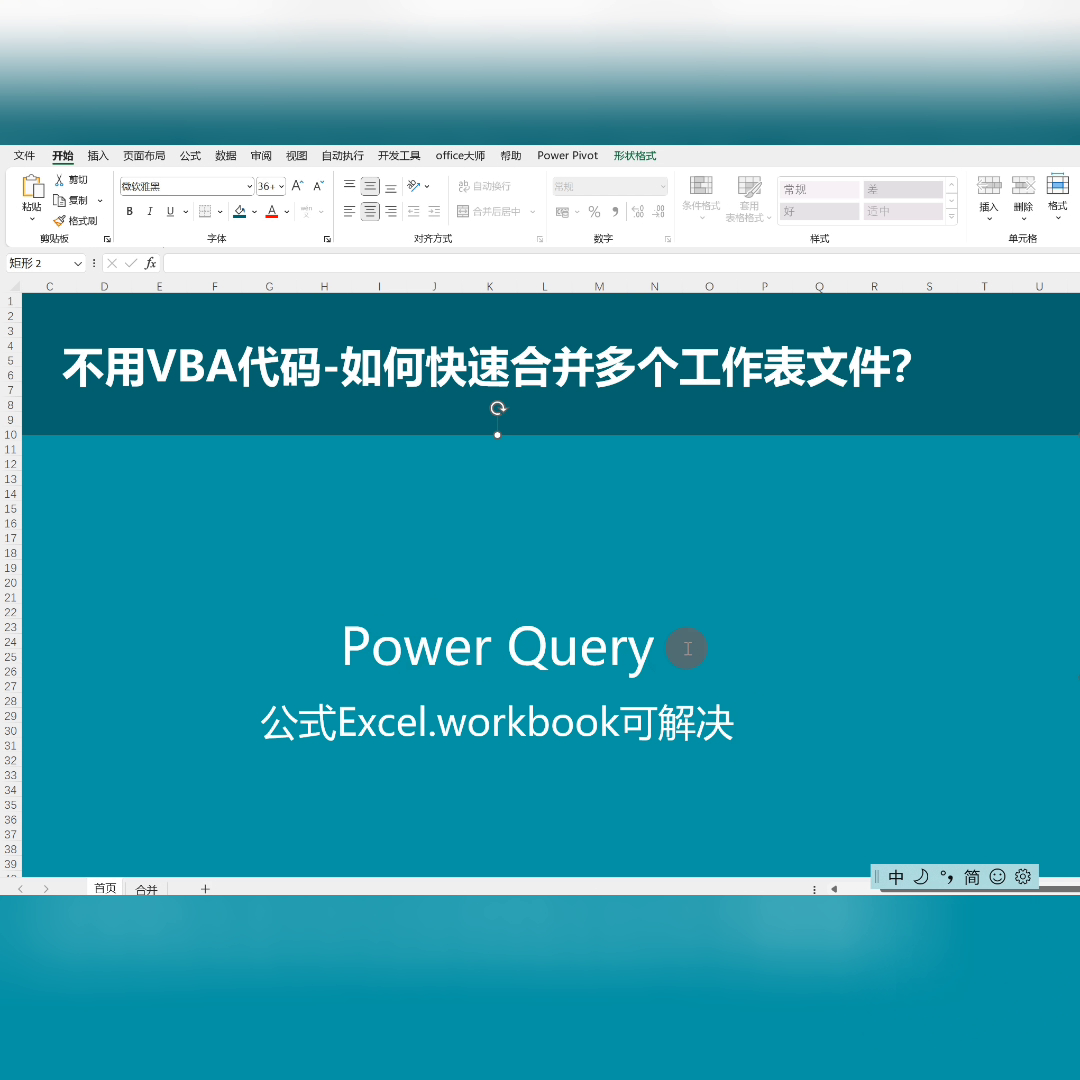Decrease the indent

coord(413,211)
